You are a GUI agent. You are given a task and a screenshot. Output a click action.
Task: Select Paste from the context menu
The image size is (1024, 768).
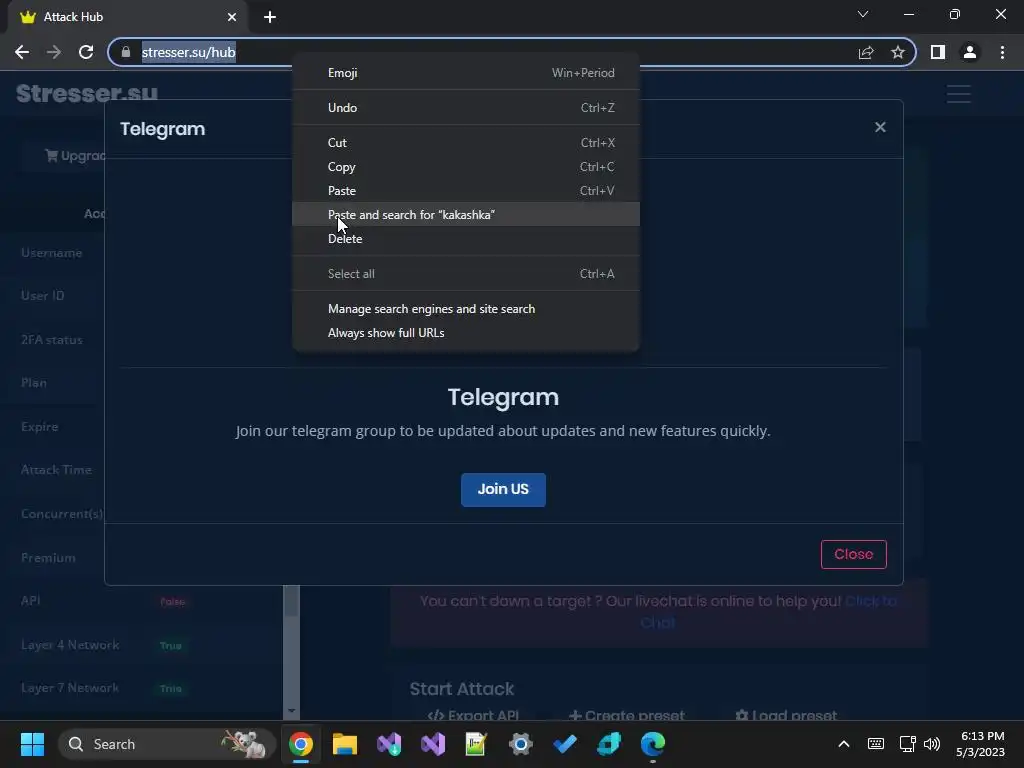pyautogui.click(x=466, y=191)
